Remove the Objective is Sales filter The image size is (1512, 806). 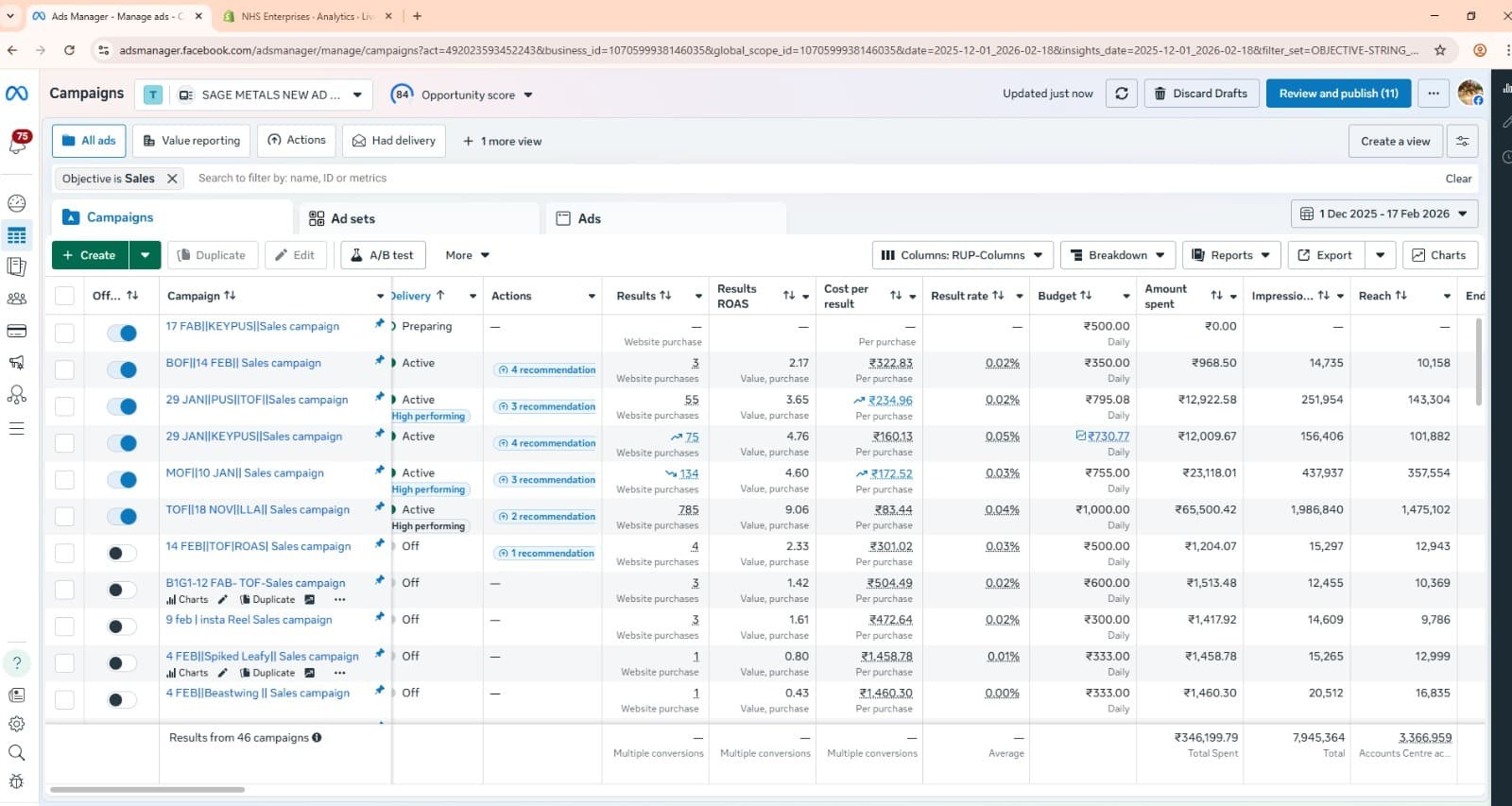pos(172,179)
